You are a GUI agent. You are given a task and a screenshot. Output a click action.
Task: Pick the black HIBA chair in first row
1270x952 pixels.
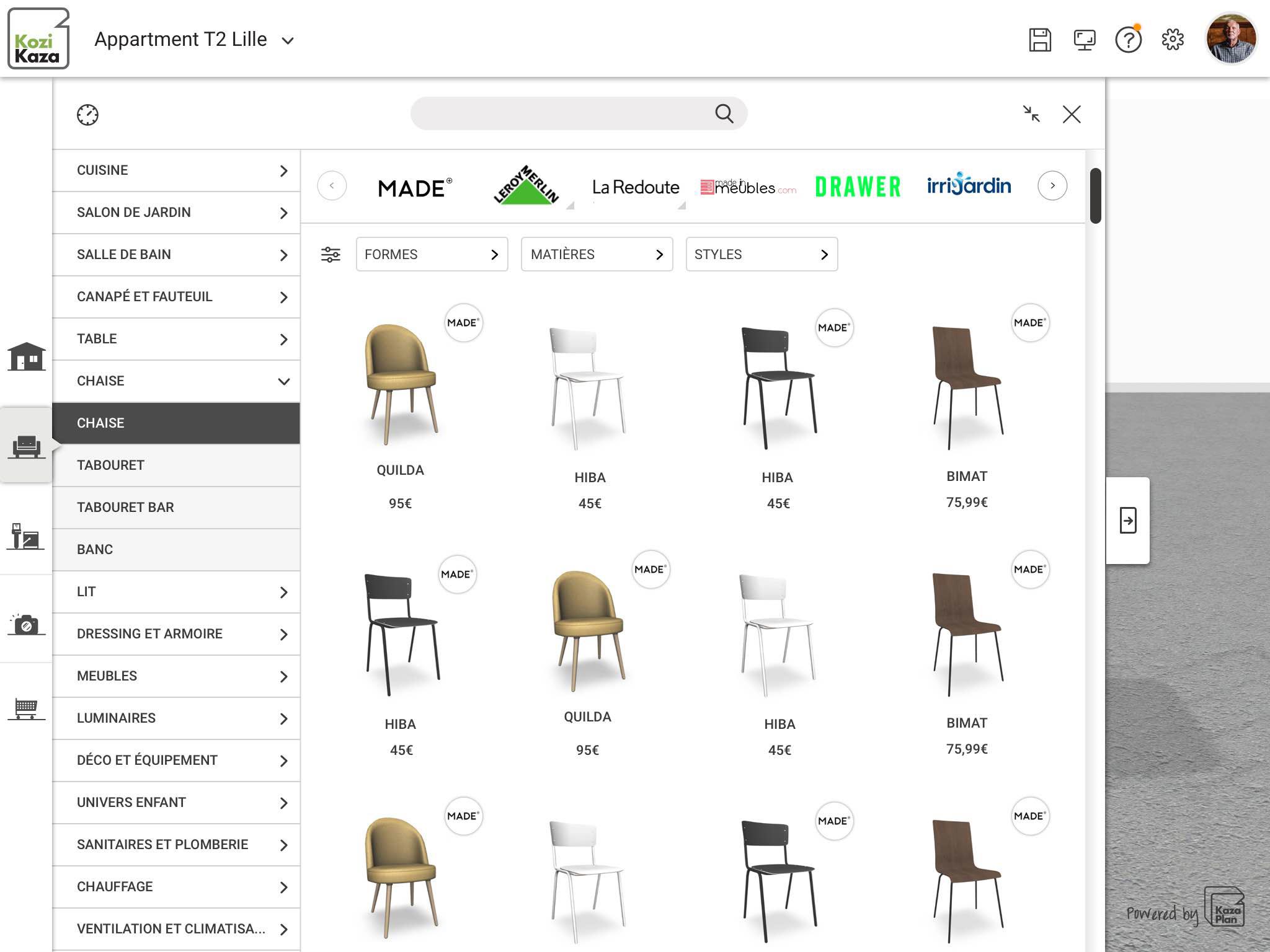(779, 387)
